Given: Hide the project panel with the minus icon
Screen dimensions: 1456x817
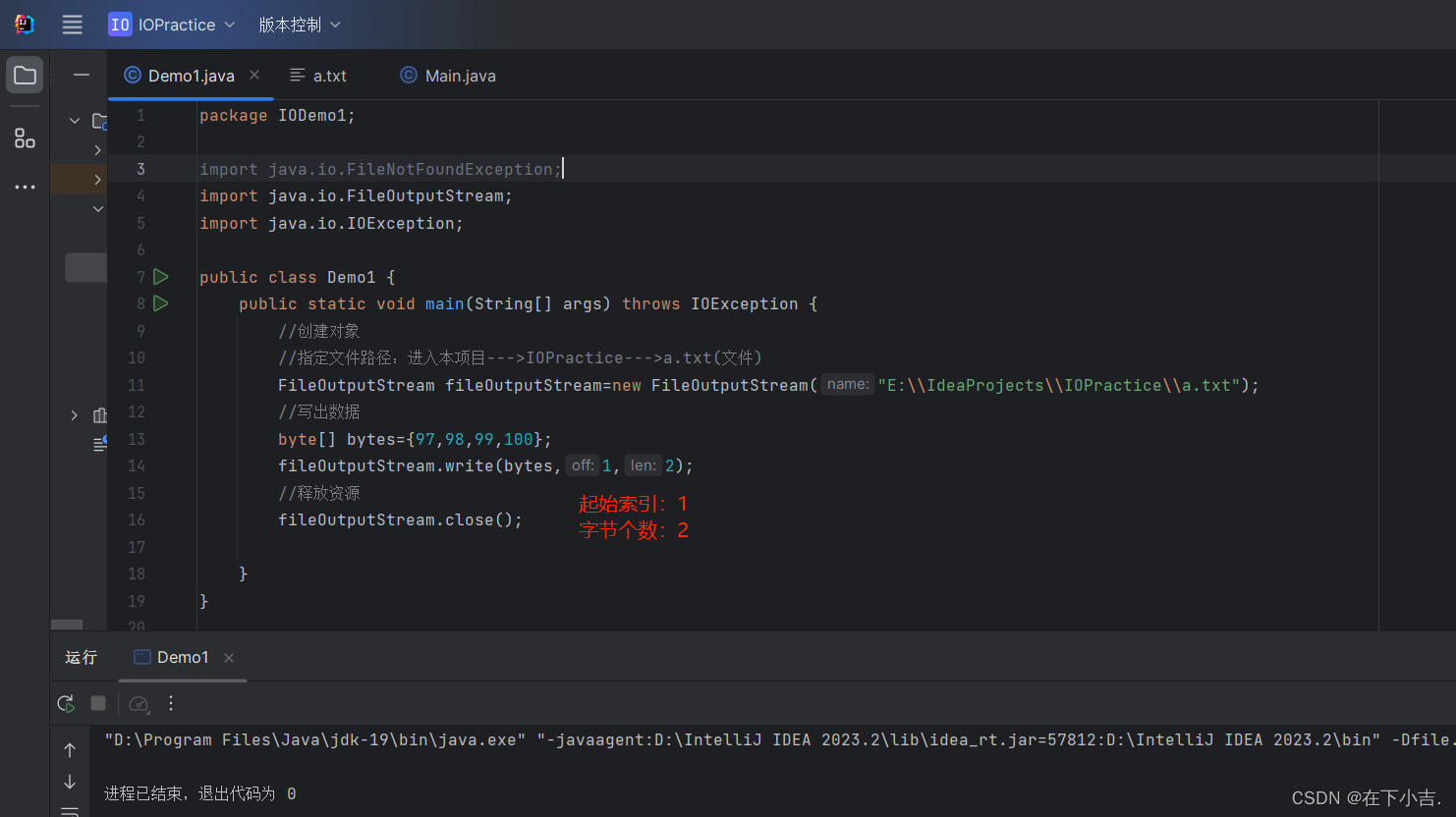Looking at the screenshot, I should click(x=82, y=75).
